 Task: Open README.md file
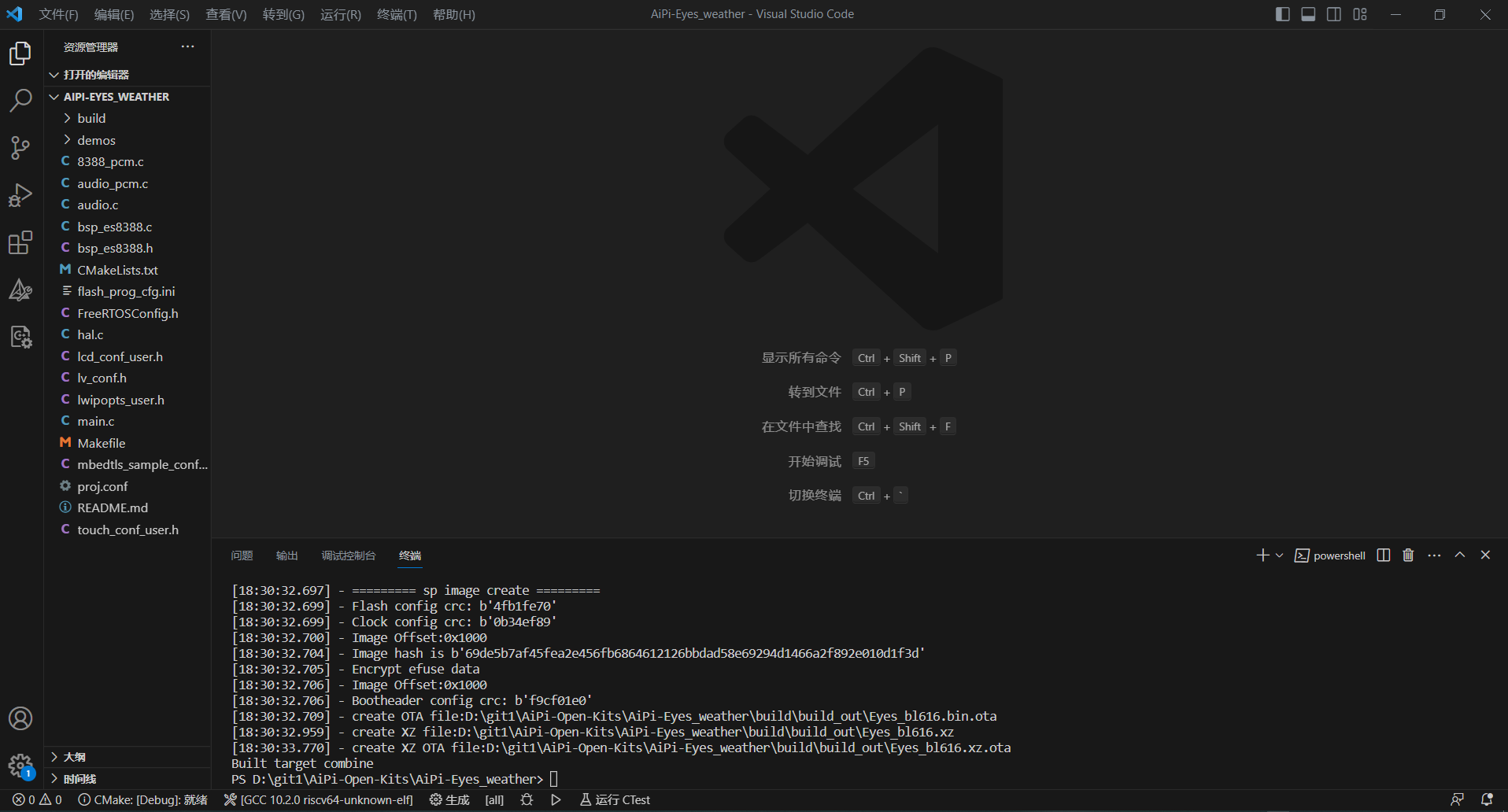click(x=128, y=507)
